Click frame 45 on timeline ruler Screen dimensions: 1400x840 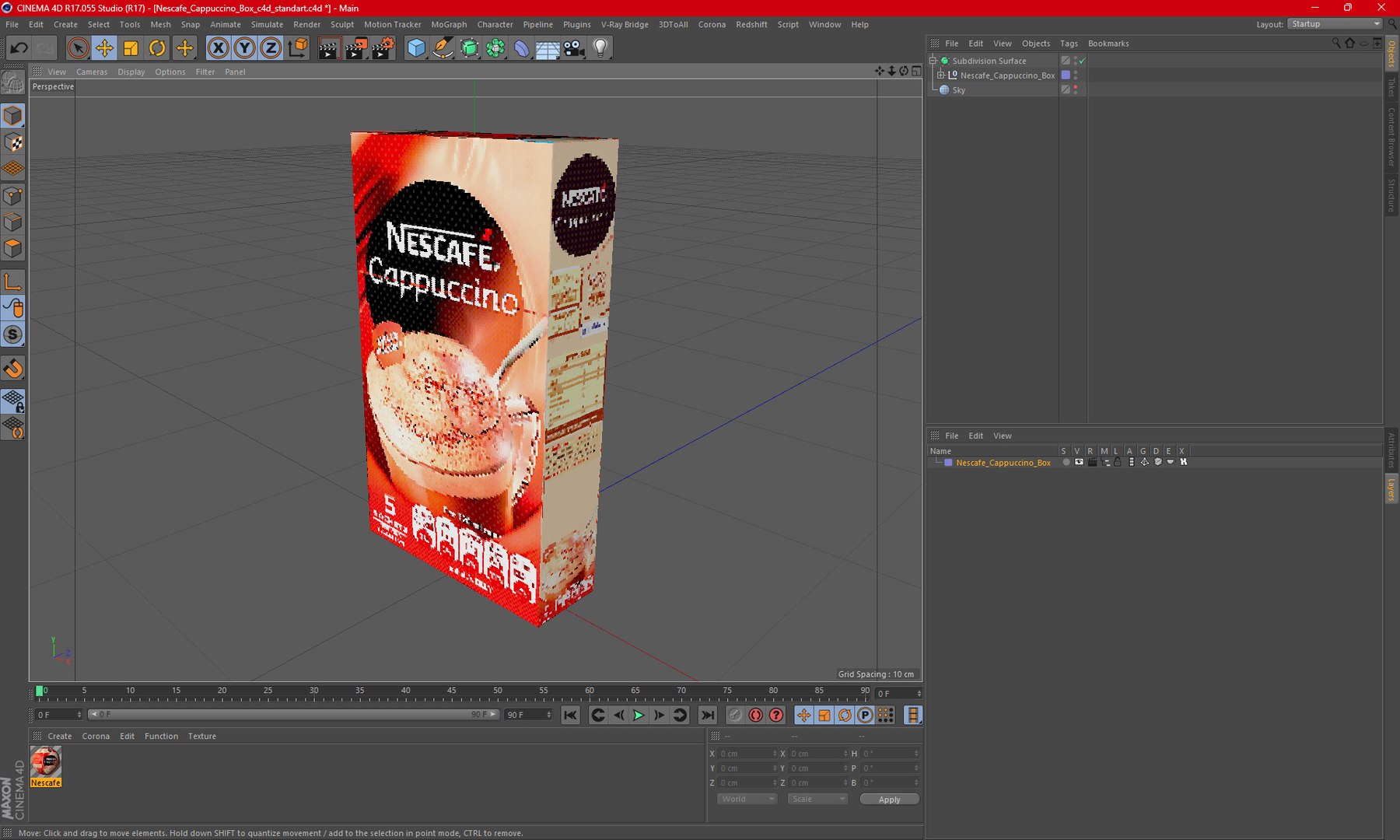(451, 691)
